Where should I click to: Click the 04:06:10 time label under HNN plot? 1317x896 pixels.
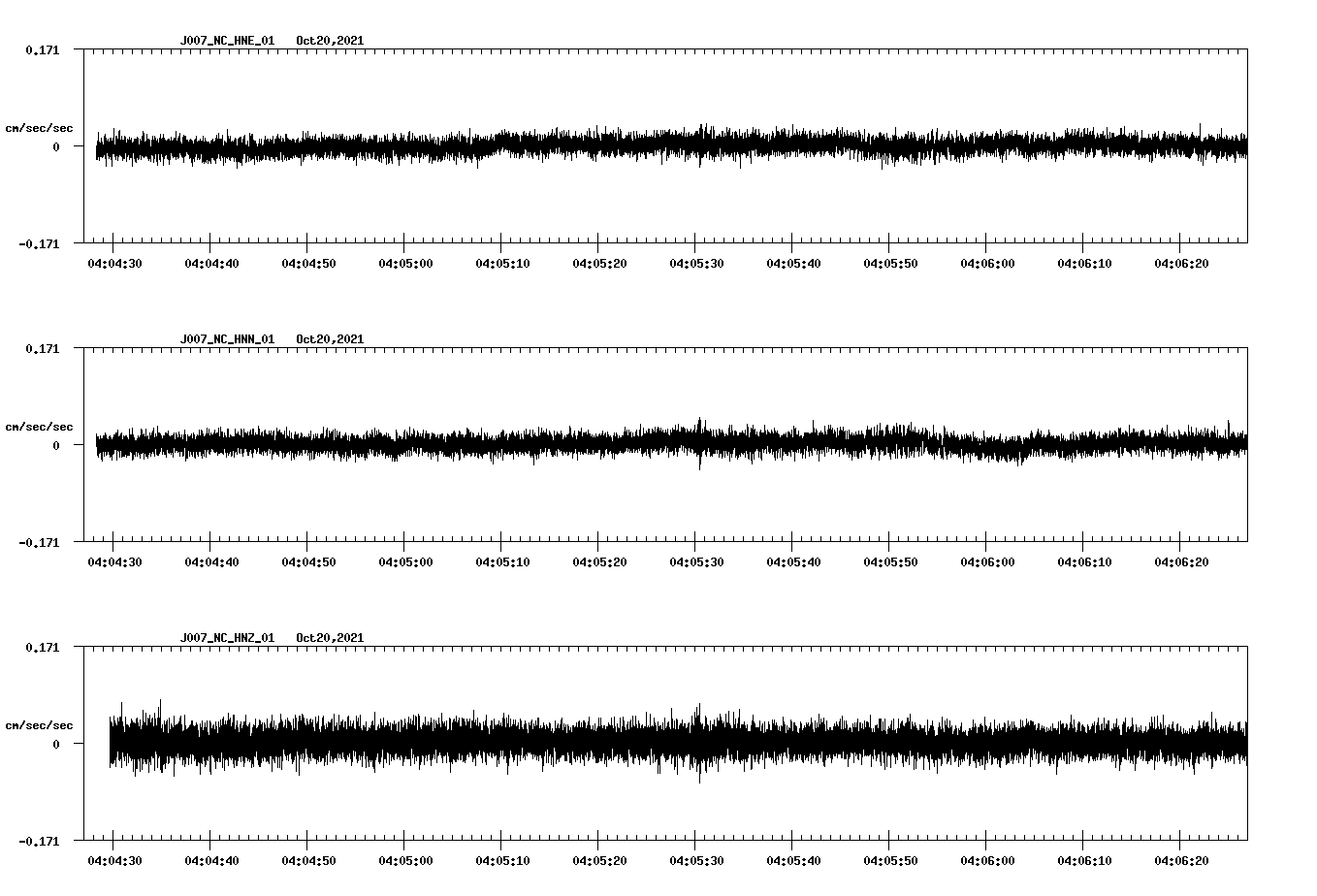pyautogui.click(x=1084, y=561)
